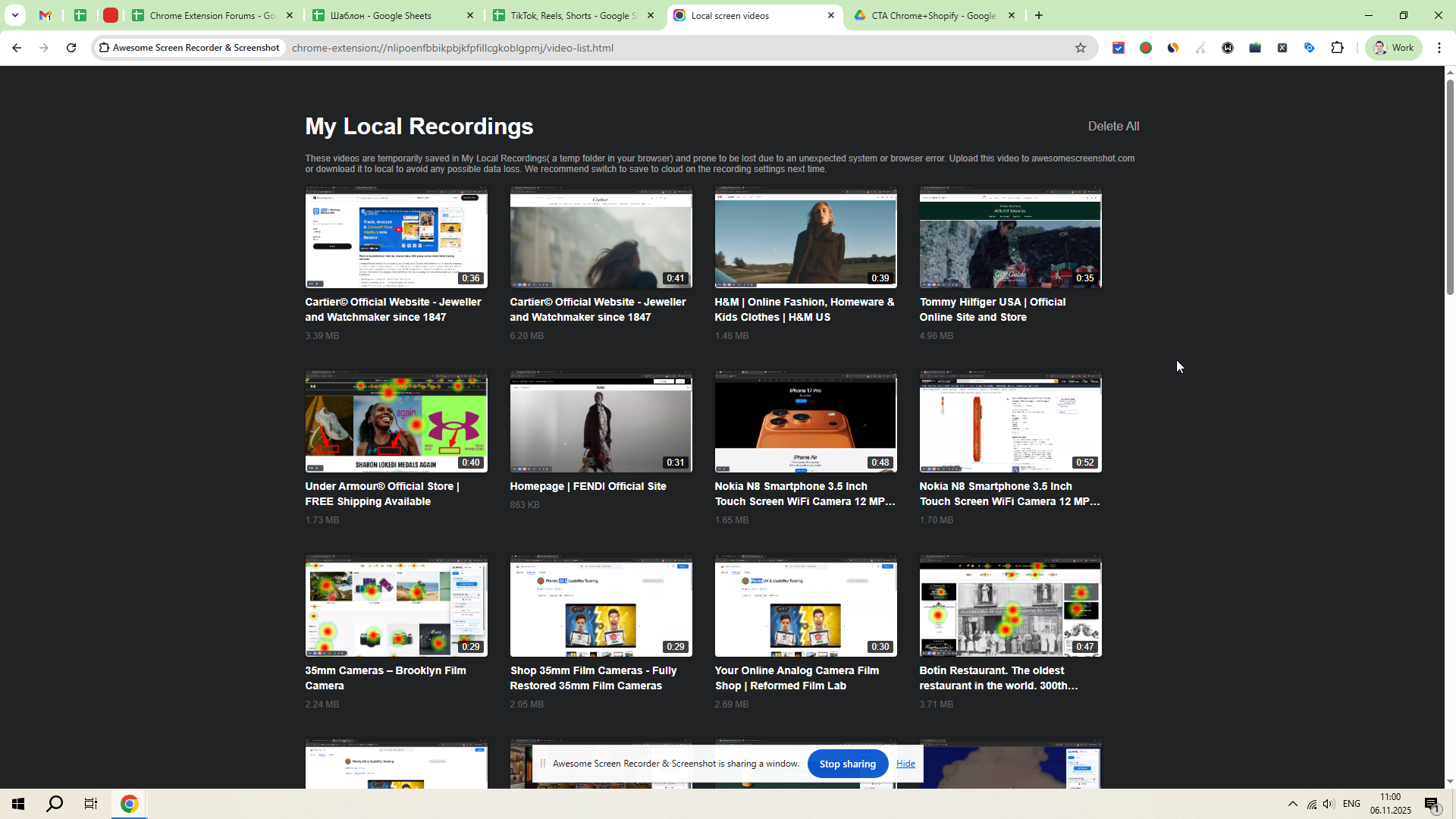Click the blue price tag extension icon
Viewport: 1456px width, 819px height.
pyautogui.click(x=1310, y=48)
